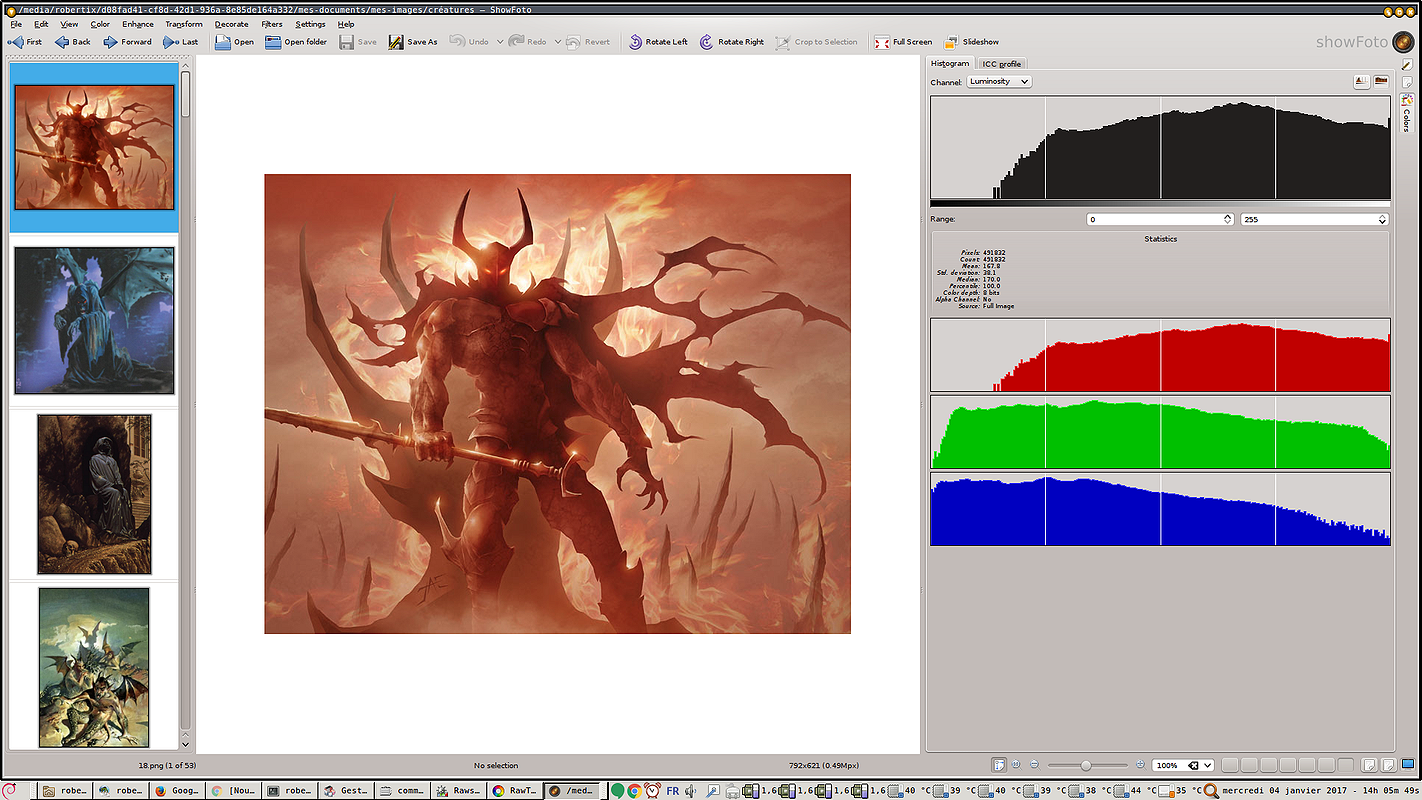
Task: Click the FR keyboard layout indicator
Action: pyautogui.click(x=673, y=790)
